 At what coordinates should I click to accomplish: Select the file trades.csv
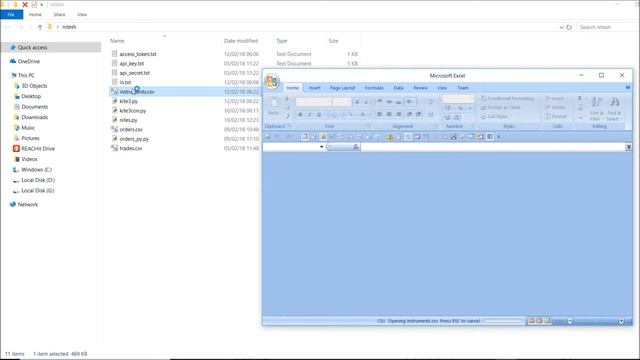[x=131, y=148]
